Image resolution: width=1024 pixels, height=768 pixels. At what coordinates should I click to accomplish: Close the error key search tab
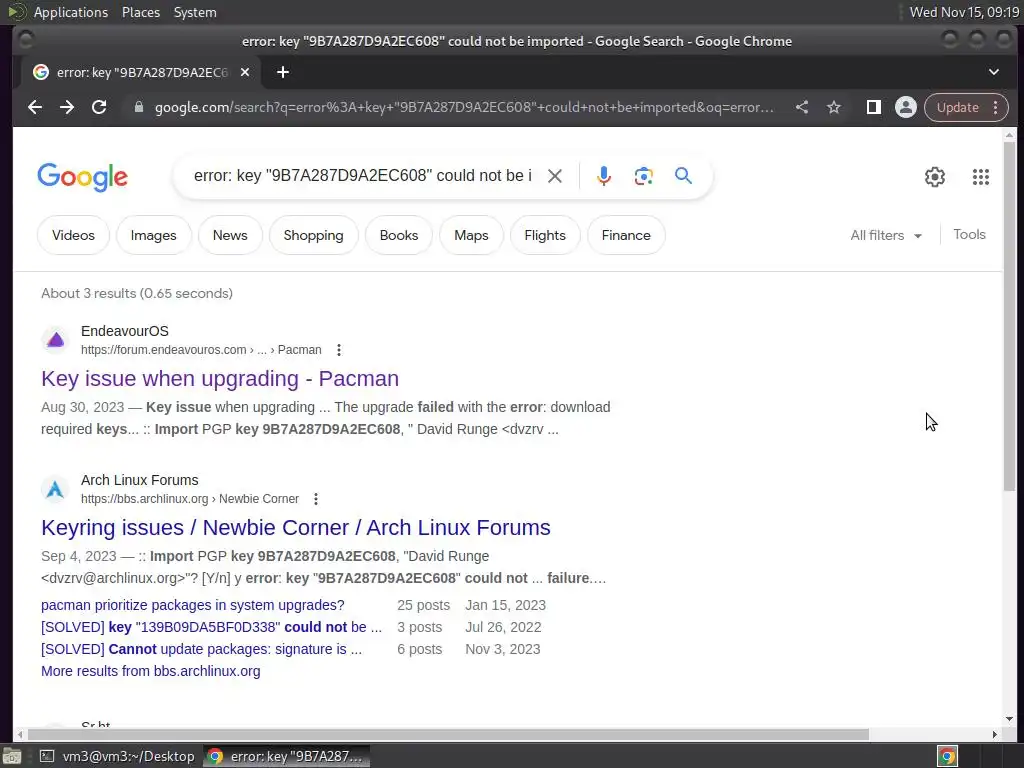click(245, 72)
